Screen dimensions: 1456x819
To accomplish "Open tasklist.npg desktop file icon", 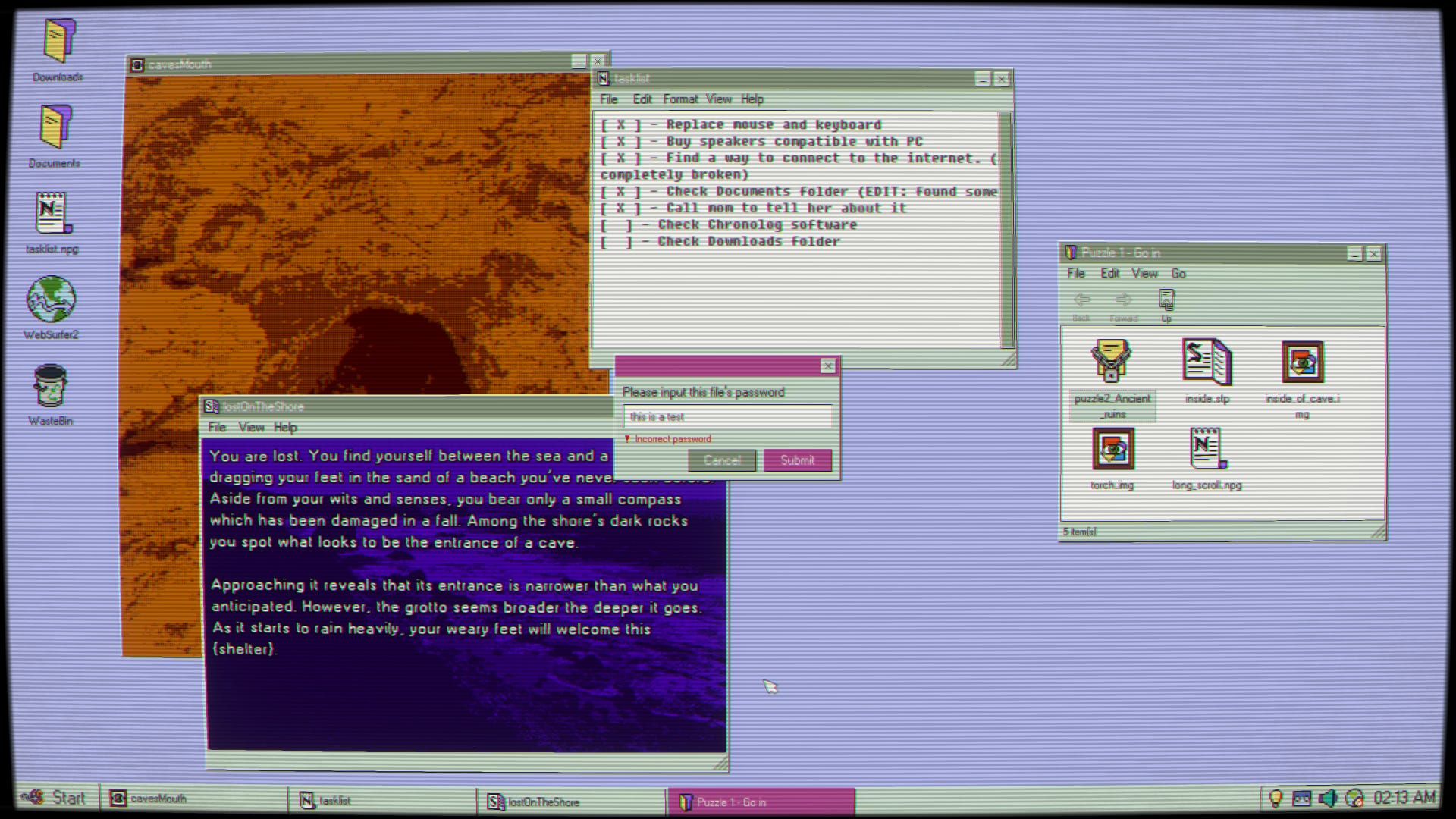I will pyautogui.click(x=52, y=214).
